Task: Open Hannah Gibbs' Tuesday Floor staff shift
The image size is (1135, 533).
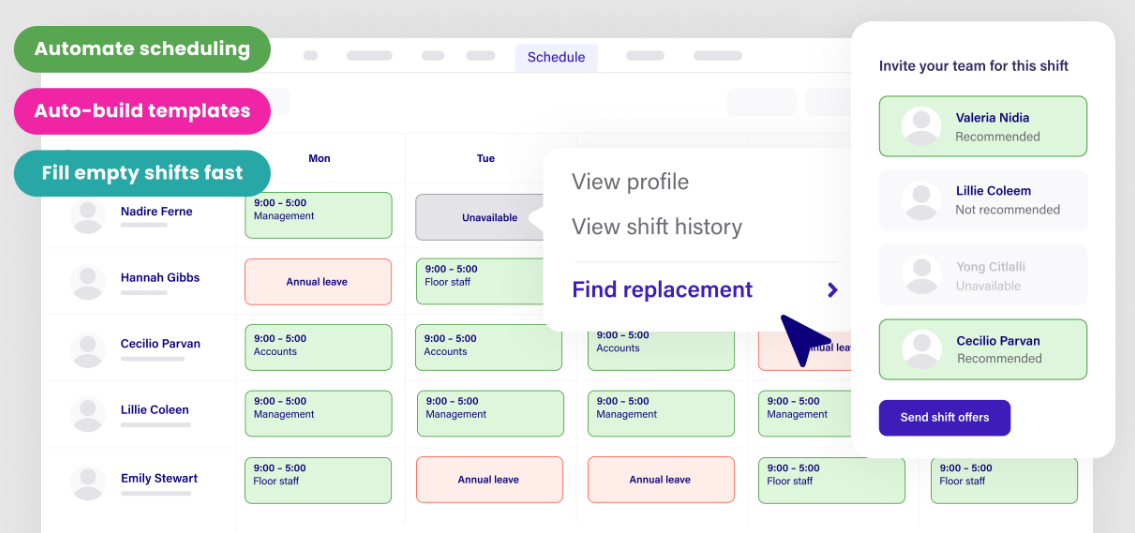Action: point(480,281)
